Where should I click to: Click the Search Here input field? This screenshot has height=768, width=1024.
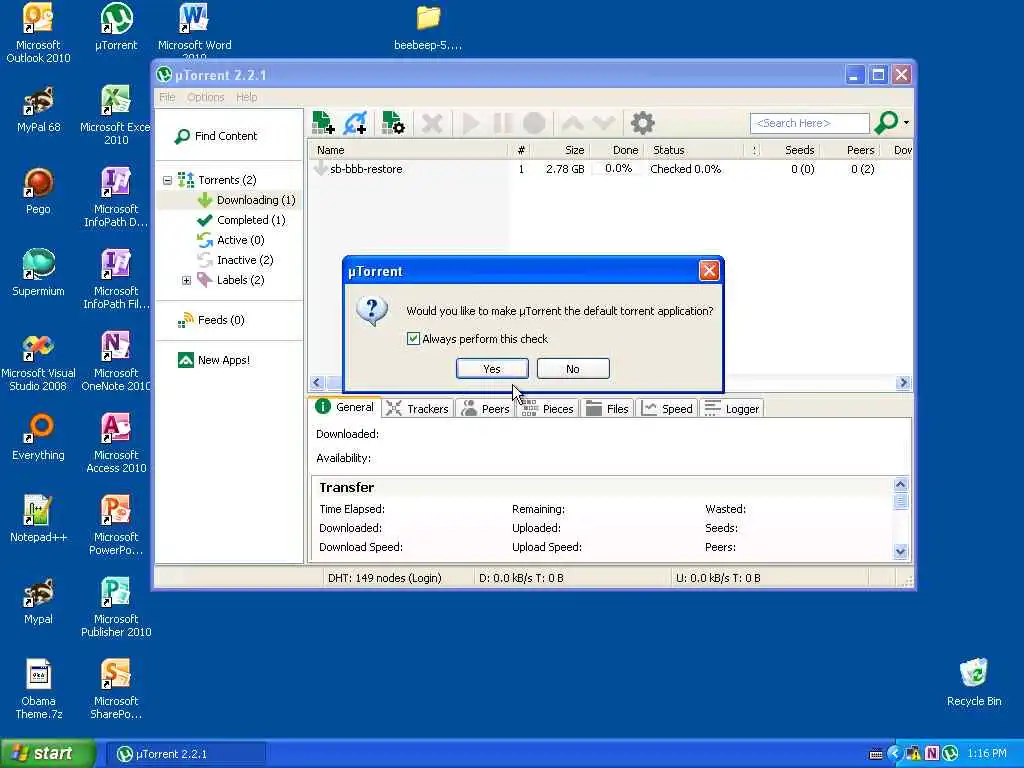(810, 123)
